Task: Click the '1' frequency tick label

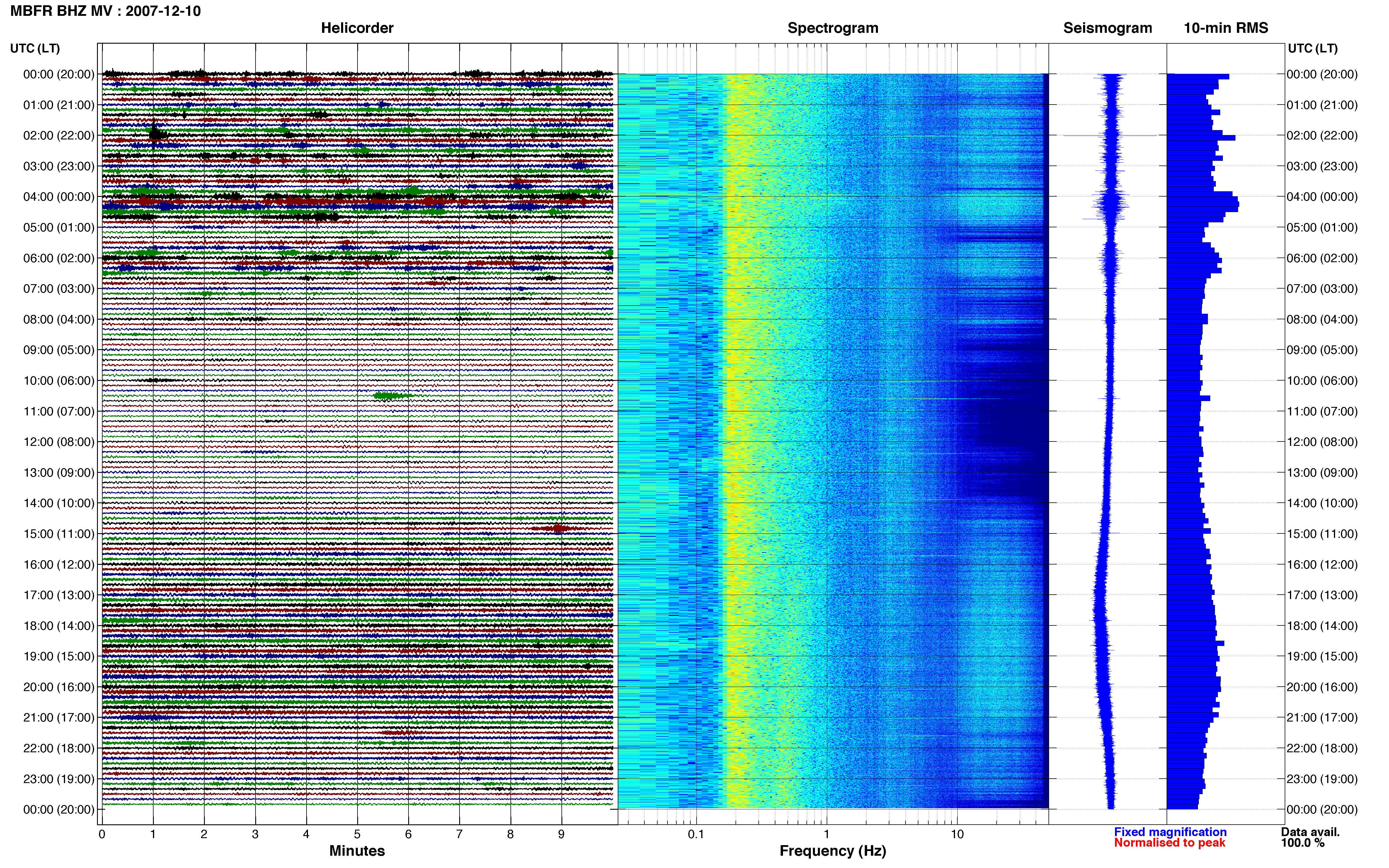Action: [827, 834]
